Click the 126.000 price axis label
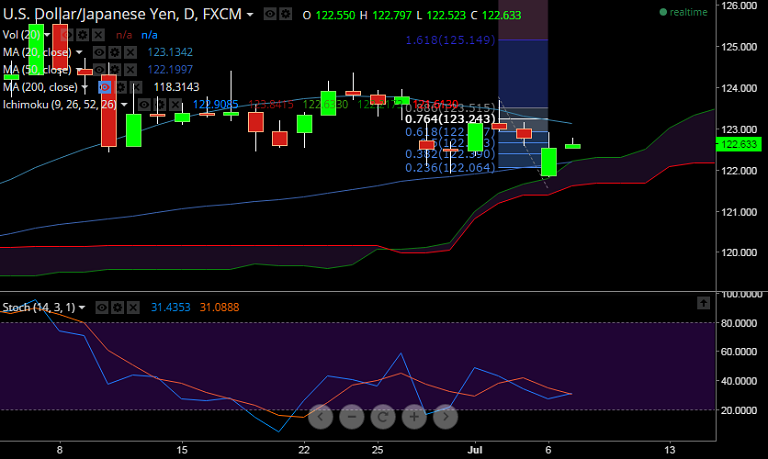The image size is (768, 459). click(739, 5)
